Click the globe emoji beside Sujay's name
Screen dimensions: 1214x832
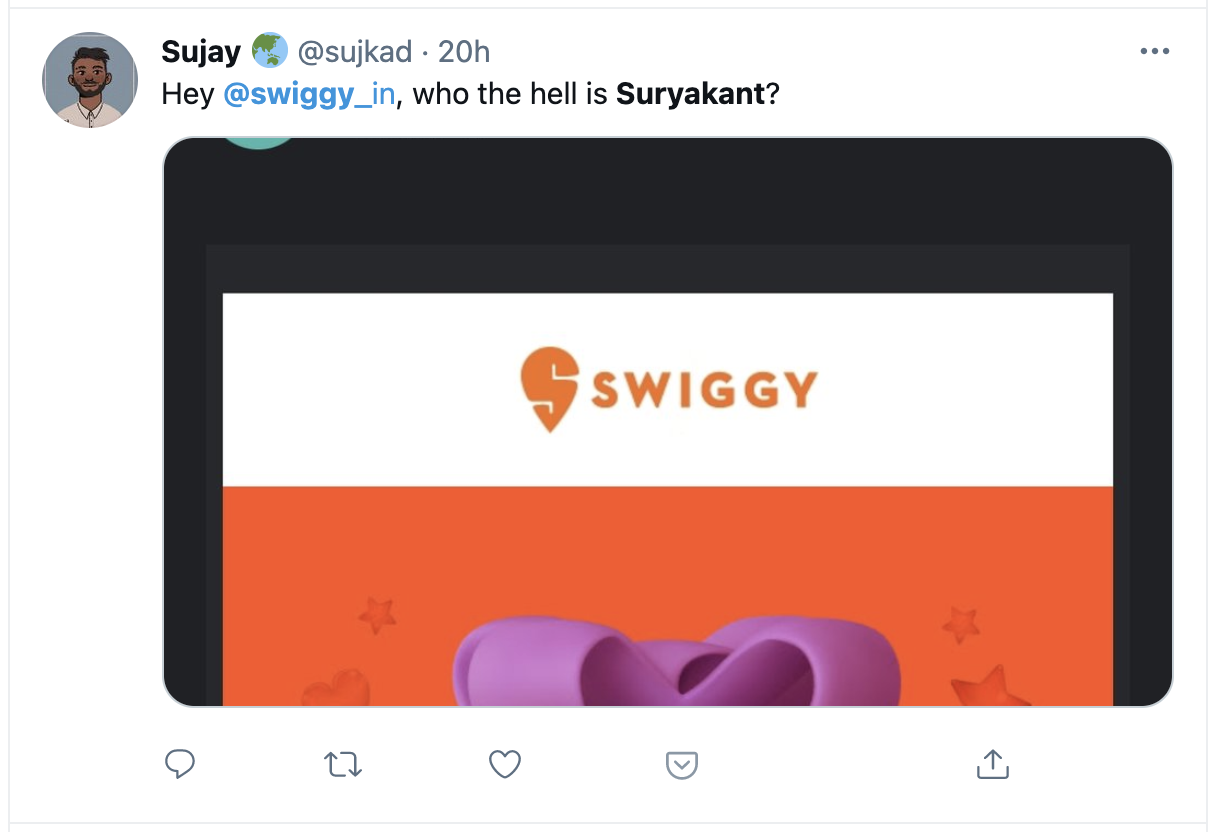coord(269,50)
